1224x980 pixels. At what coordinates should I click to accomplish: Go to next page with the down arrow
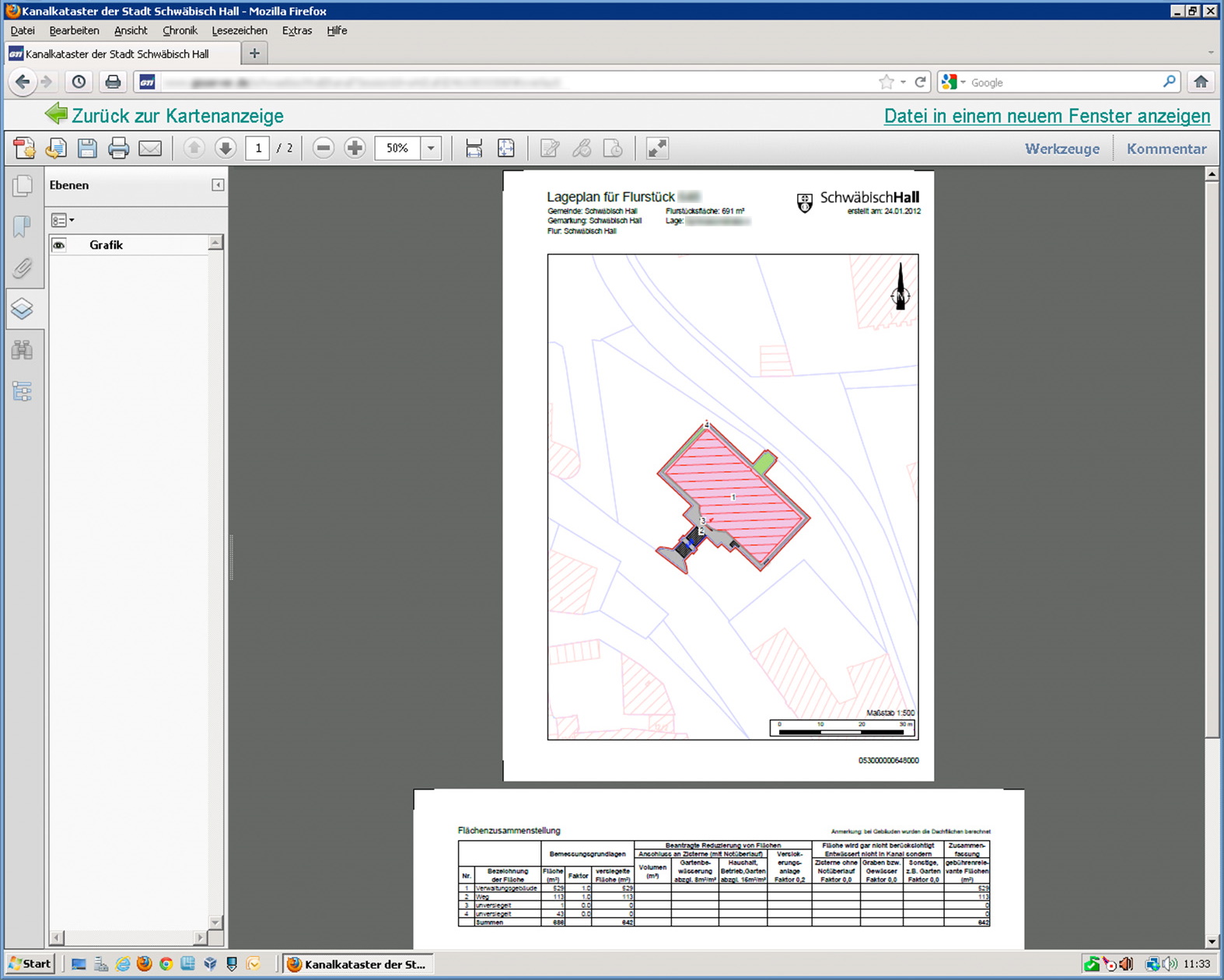point(226,149)
